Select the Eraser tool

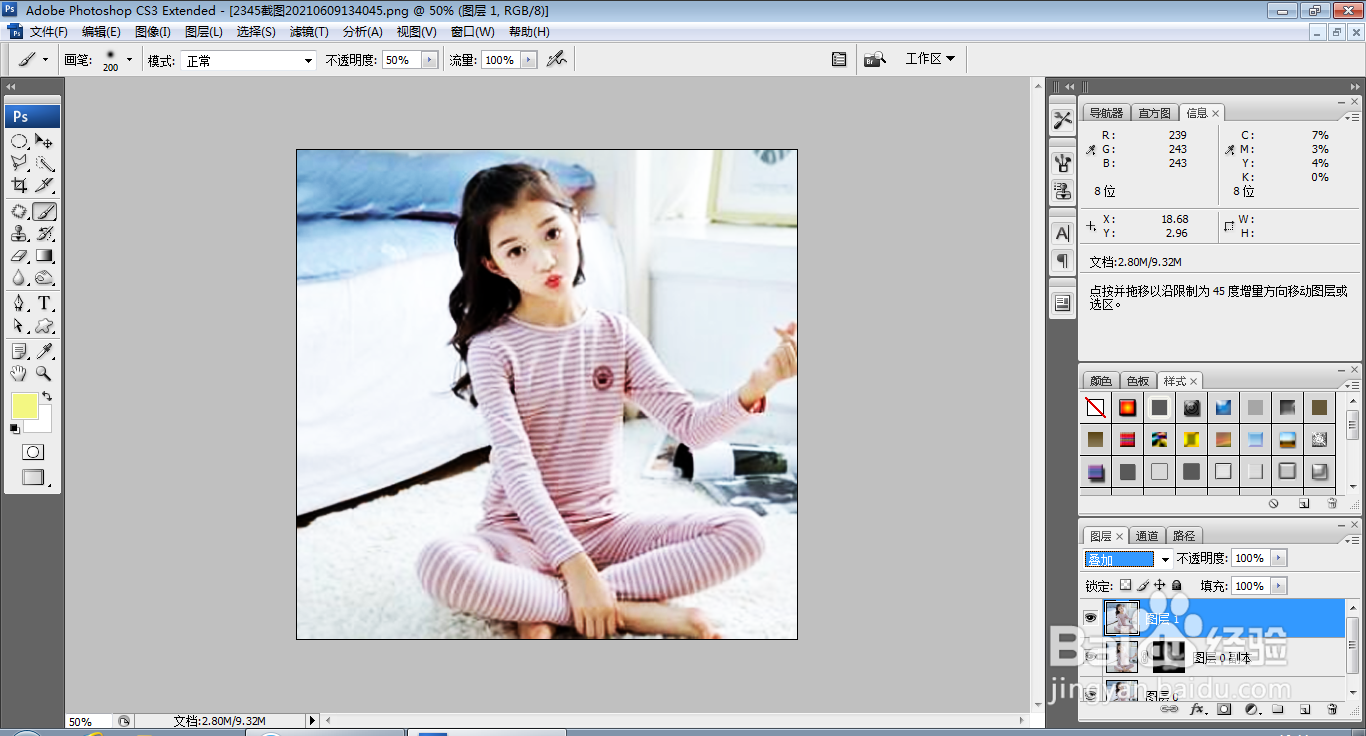point(19,256)
